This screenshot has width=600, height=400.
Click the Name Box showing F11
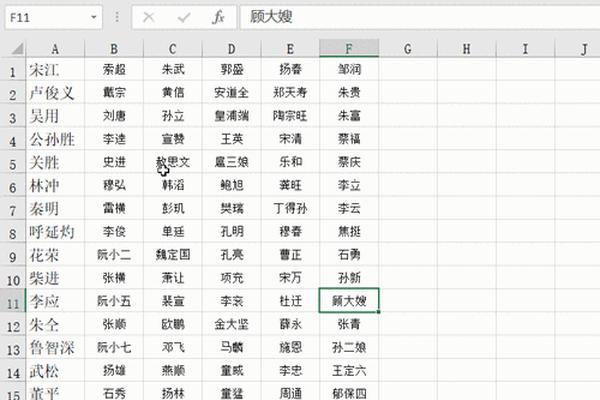click(54, 17)
